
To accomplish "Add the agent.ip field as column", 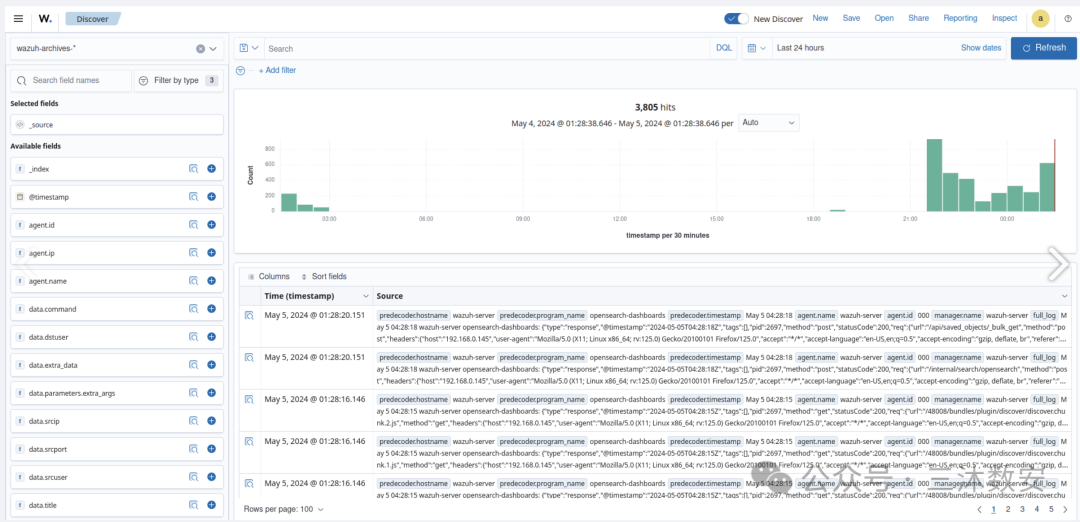I will (x=211, y=253).
